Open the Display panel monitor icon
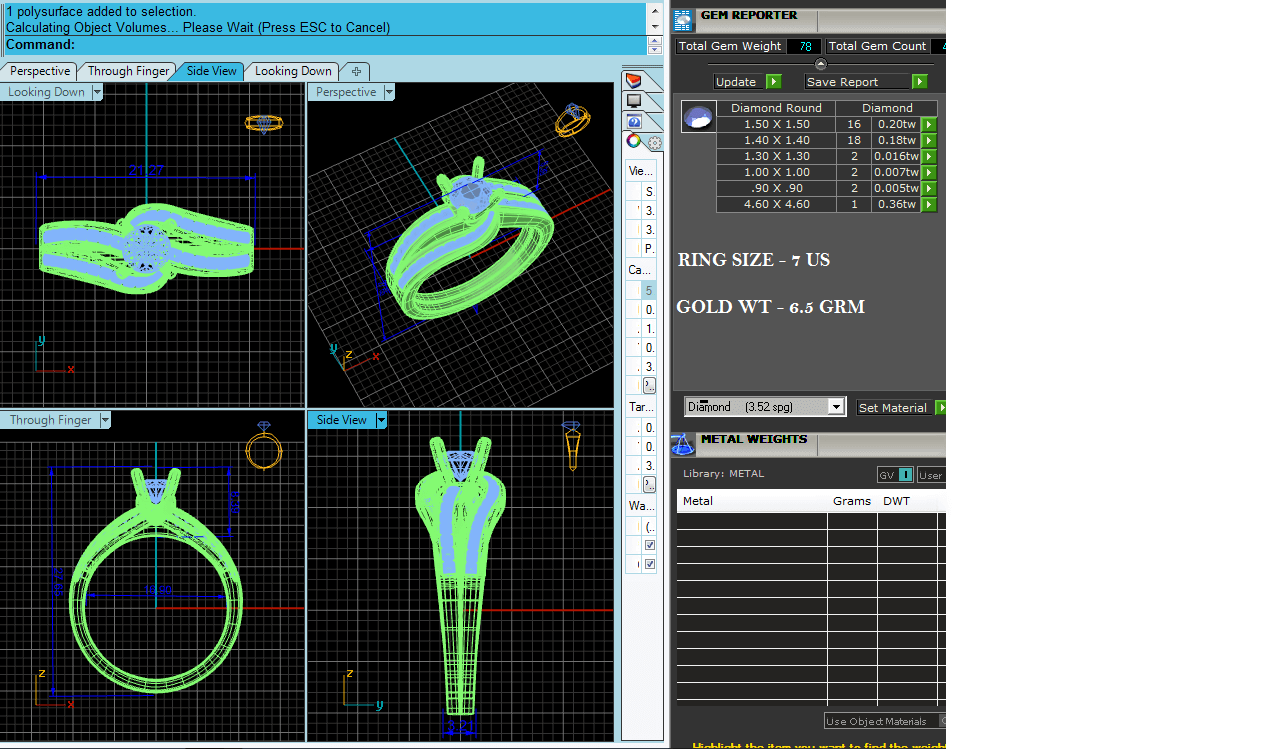Image resolution: width=1274 pixels, height=749 pixels. tap(633, 101)
